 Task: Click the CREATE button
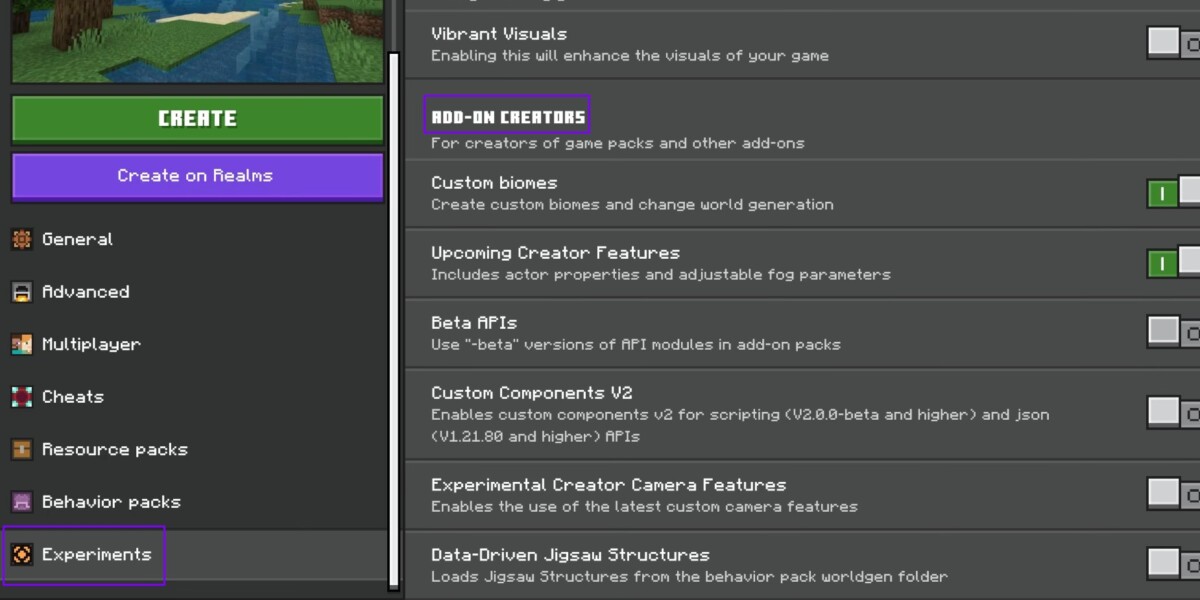pos(197,118)
